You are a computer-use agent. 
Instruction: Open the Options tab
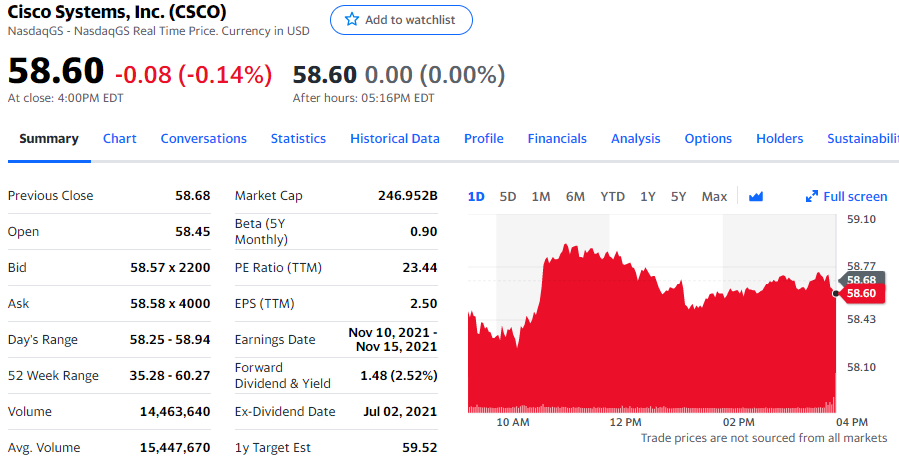point(708,139)
